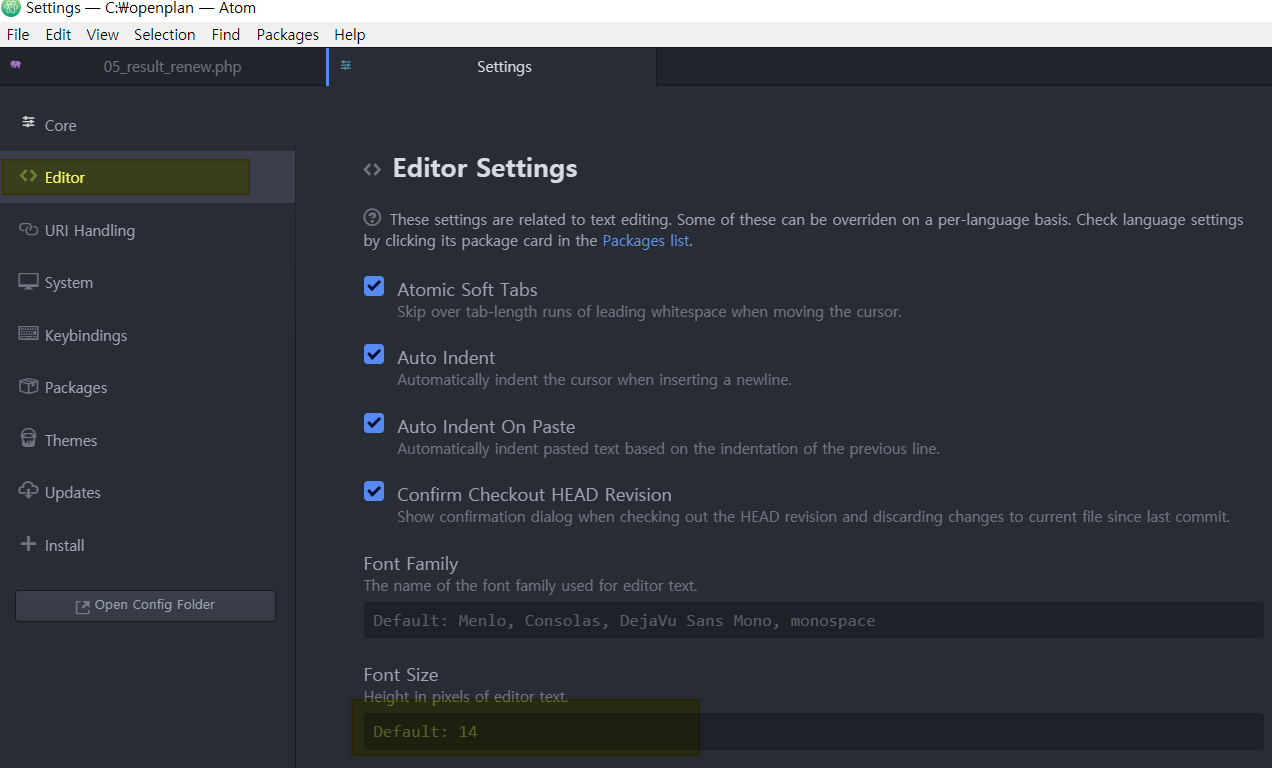
Task: Click the Updates cloud download icon
Action: [x=28, y=491]
